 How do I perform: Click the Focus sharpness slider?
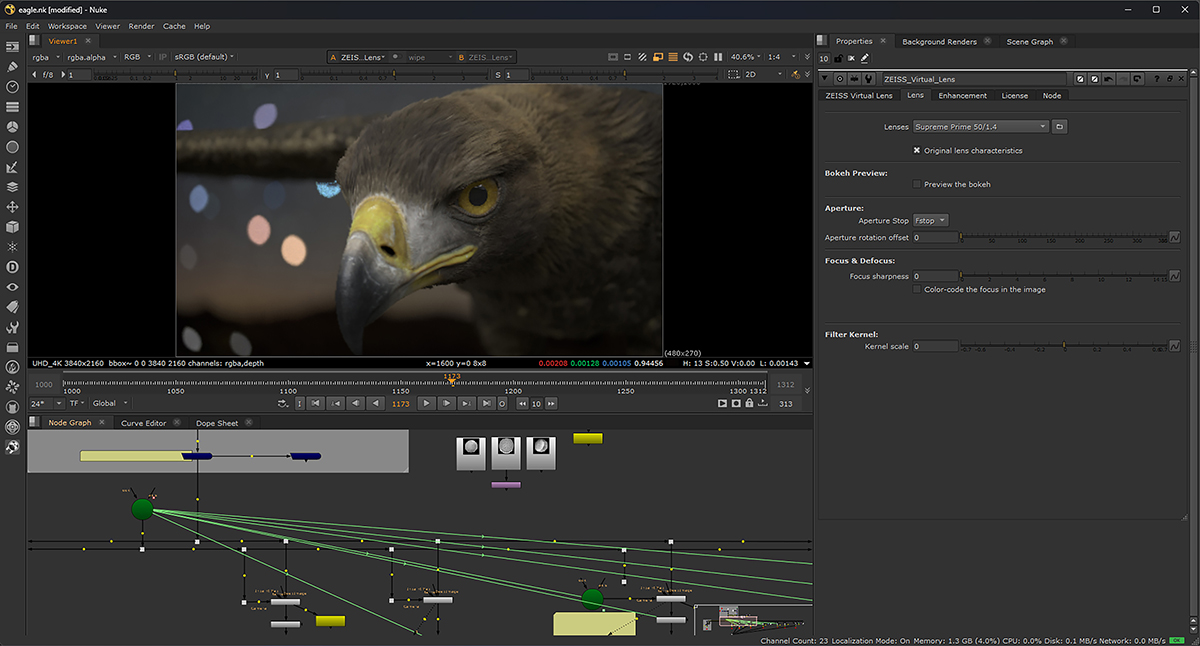pyautogui.click(x=1062, y=276)
